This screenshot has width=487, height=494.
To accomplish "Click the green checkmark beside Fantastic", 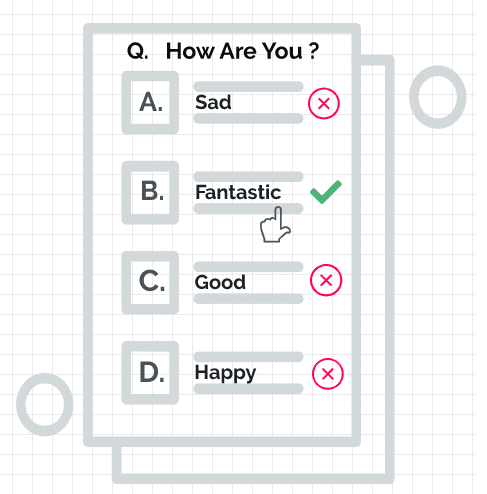I will tap(326, 192).
